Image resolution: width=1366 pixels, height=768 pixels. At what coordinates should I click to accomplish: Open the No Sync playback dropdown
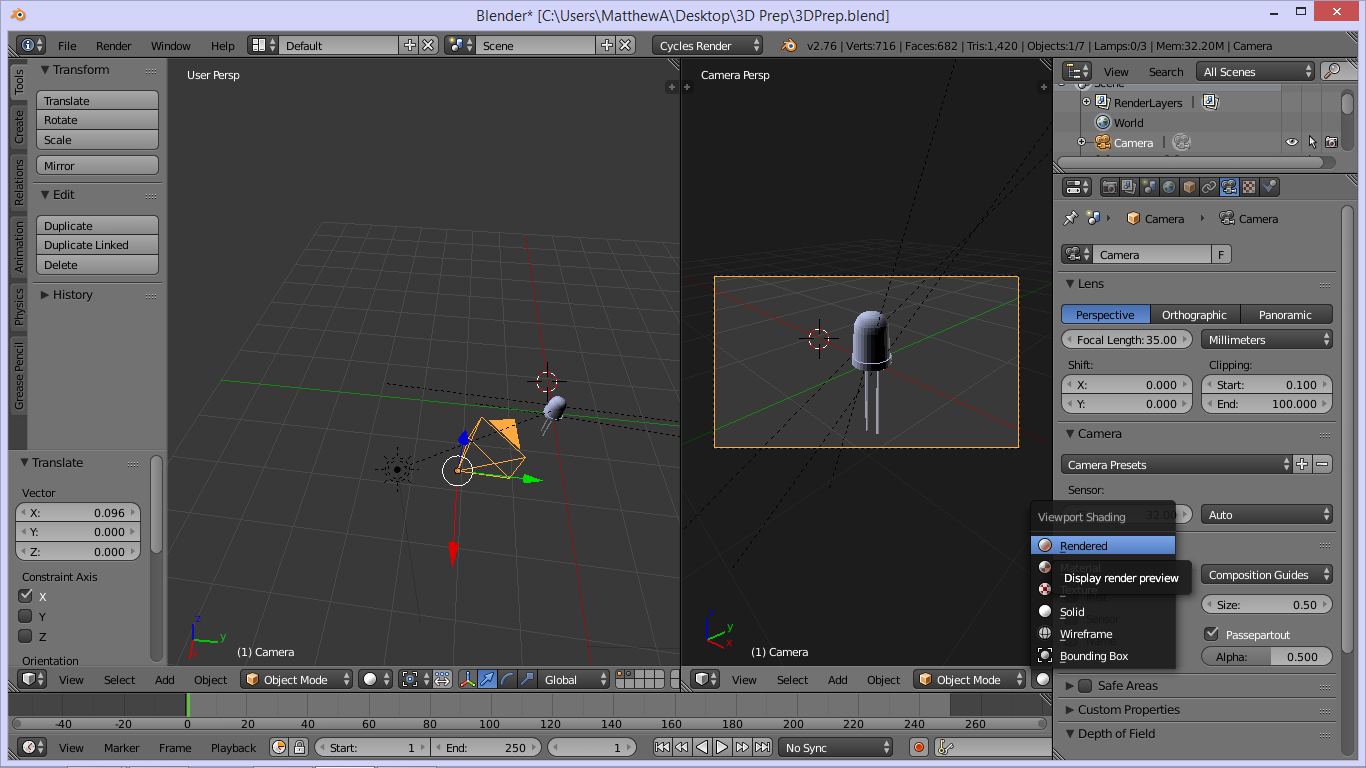[x=836, y=747]
